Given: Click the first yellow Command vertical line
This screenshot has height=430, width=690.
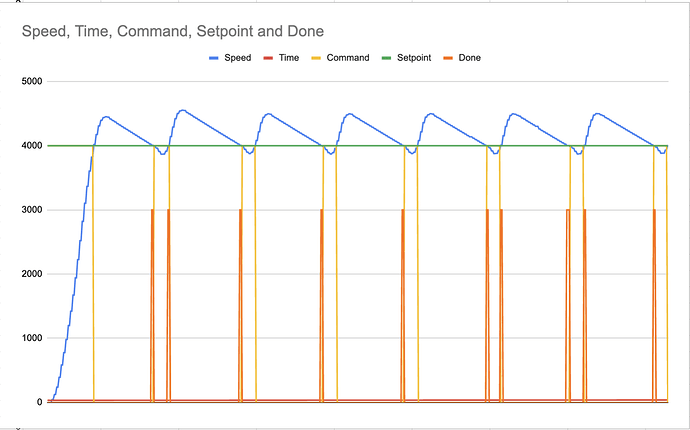Looking at the screenshot, I should (93, 274).
